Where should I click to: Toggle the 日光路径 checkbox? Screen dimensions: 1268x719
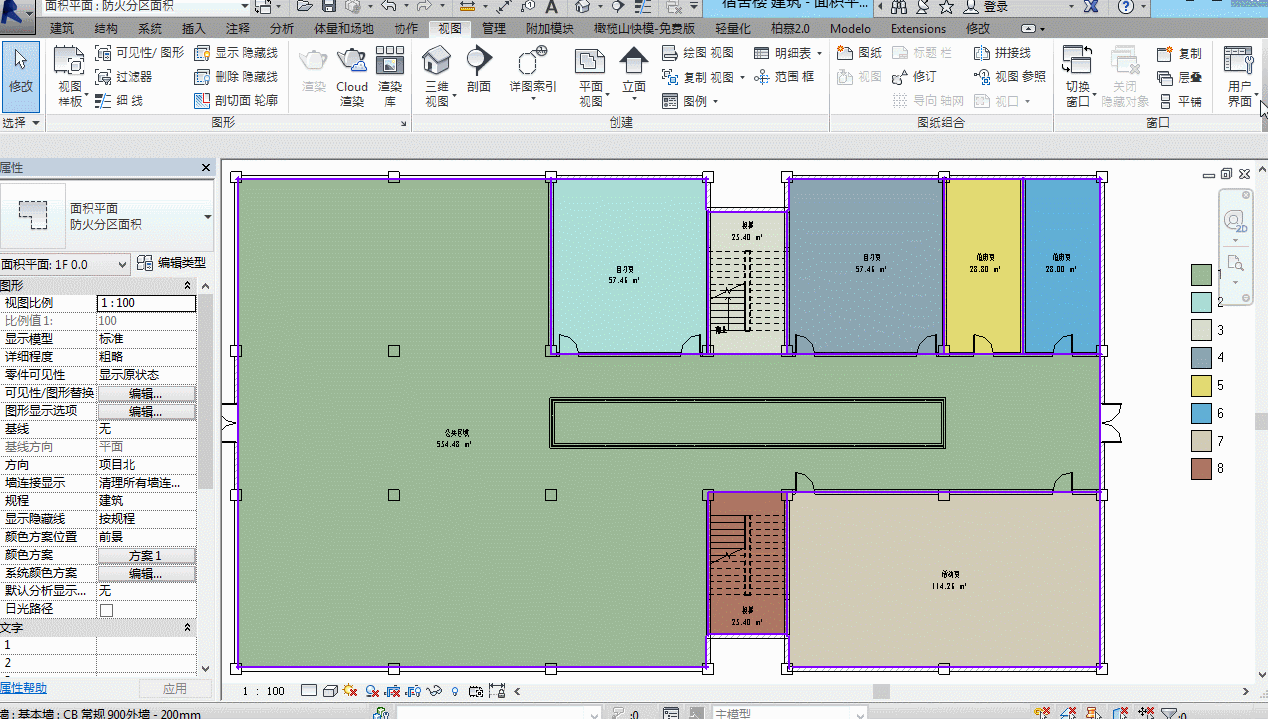click(106, 609)
